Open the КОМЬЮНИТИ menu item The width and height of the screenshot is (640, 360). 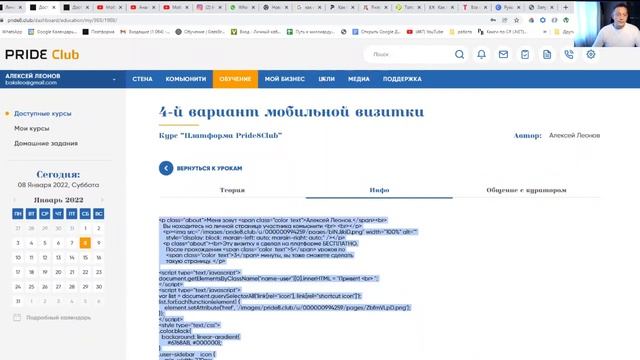186,79
